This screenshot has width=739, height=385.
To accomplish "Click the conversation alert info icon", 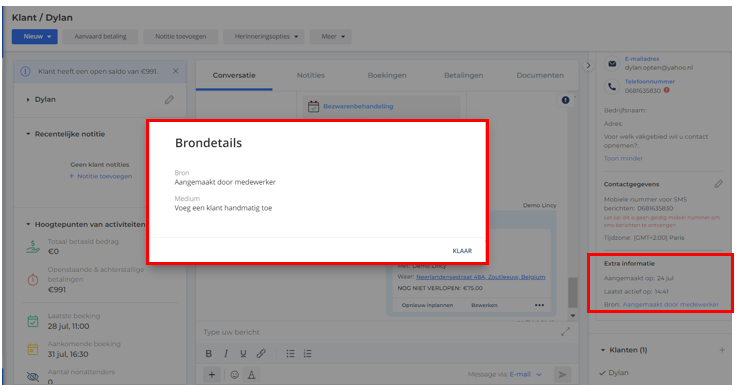I will tap(565, 100).
